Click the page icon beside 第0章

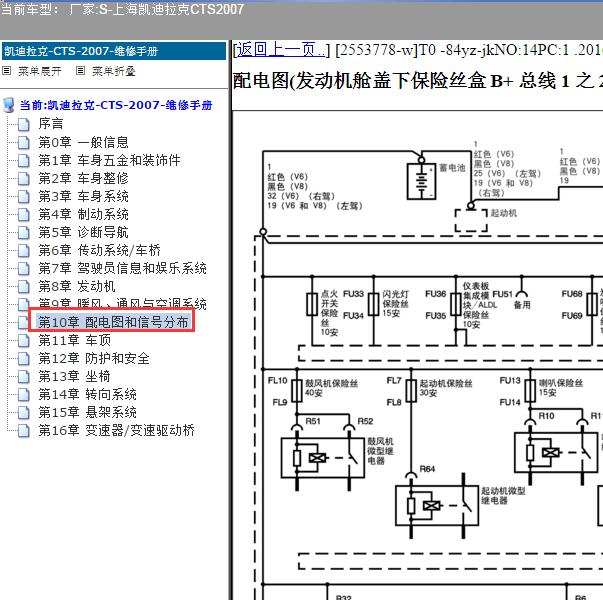coord(24,142)
